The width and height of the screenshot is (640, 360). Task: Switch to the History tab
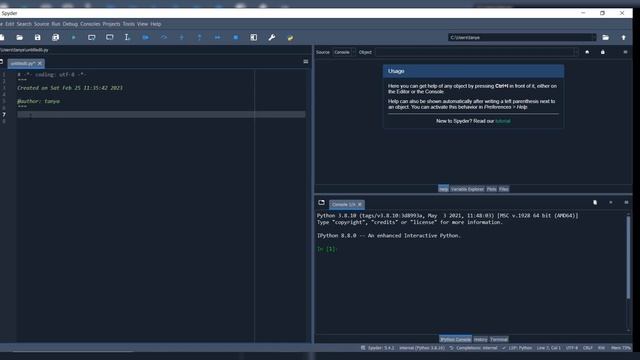pos(480,339)
